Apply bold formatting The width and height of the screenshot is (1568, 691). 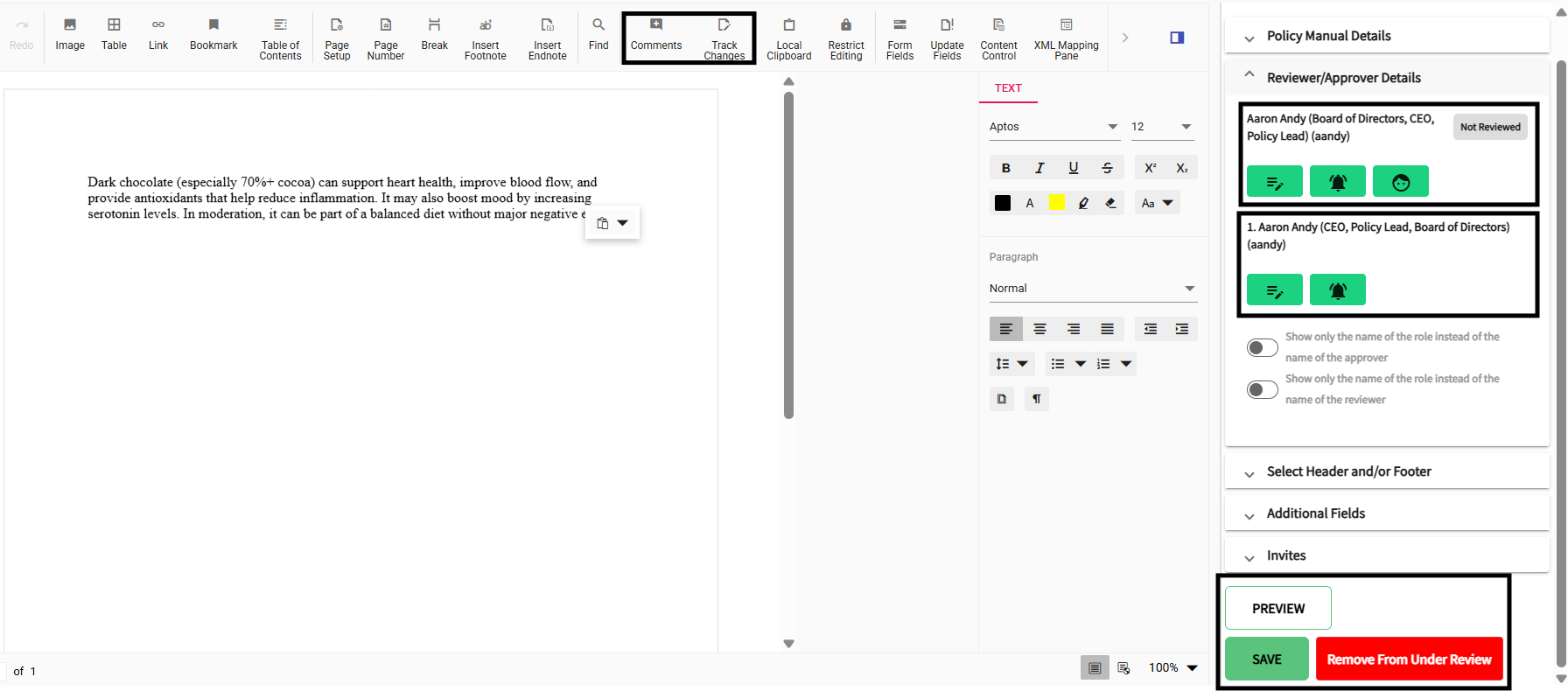pos(1006,168)
